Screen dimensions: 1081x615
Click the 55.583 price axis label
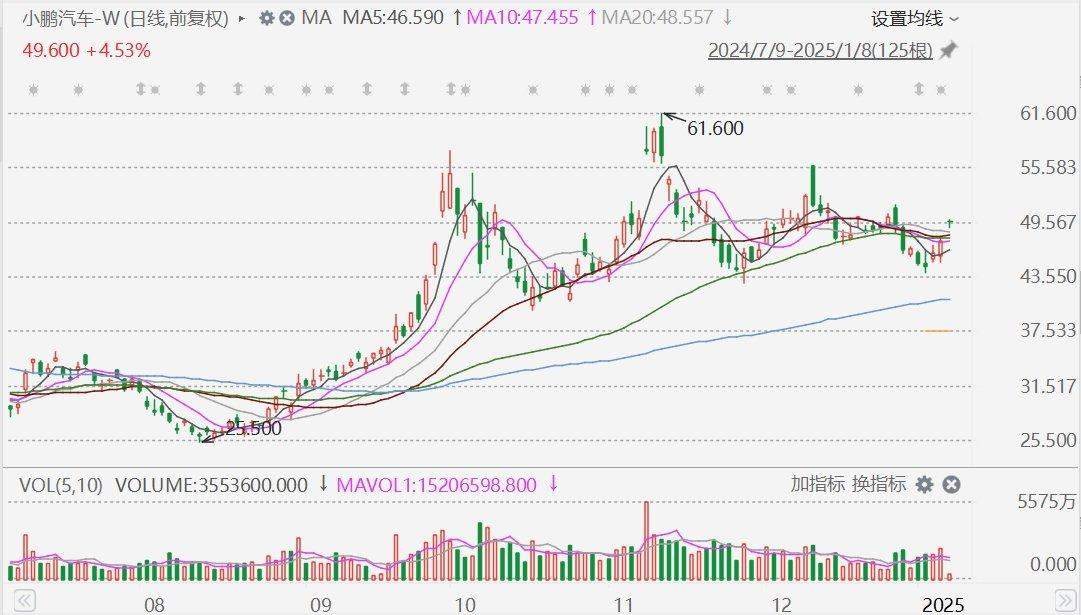point(1048,168)
